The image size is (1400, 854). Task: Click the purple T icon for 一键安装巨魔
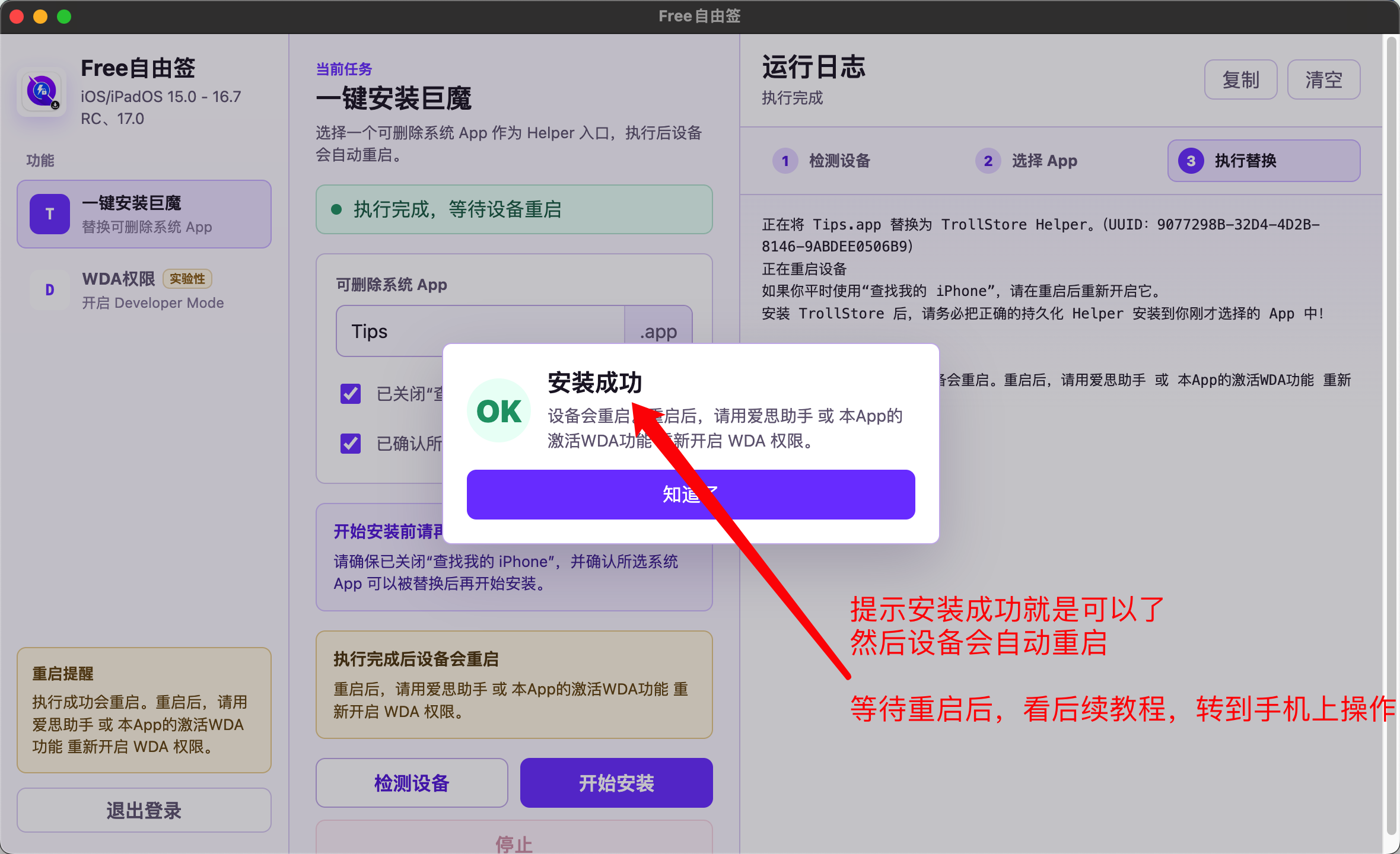50,214
